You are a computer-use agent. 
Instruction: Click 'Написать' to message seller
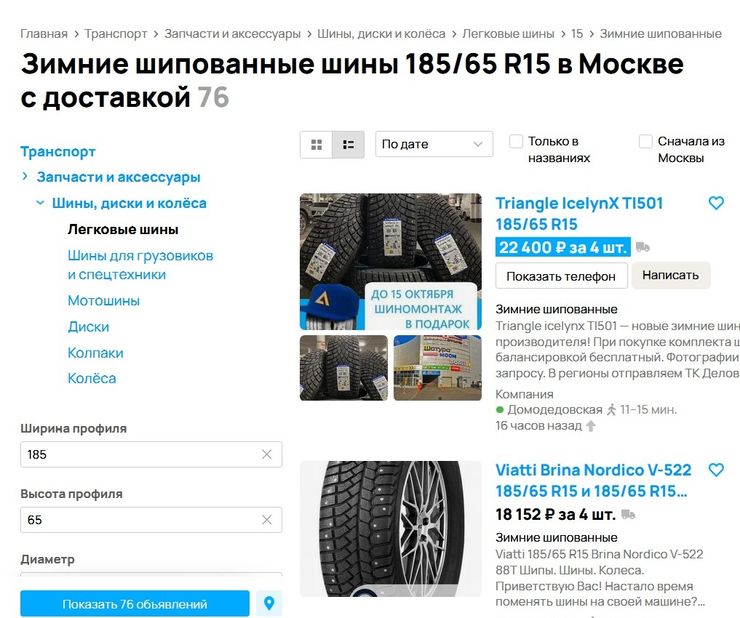pos(670,275)
